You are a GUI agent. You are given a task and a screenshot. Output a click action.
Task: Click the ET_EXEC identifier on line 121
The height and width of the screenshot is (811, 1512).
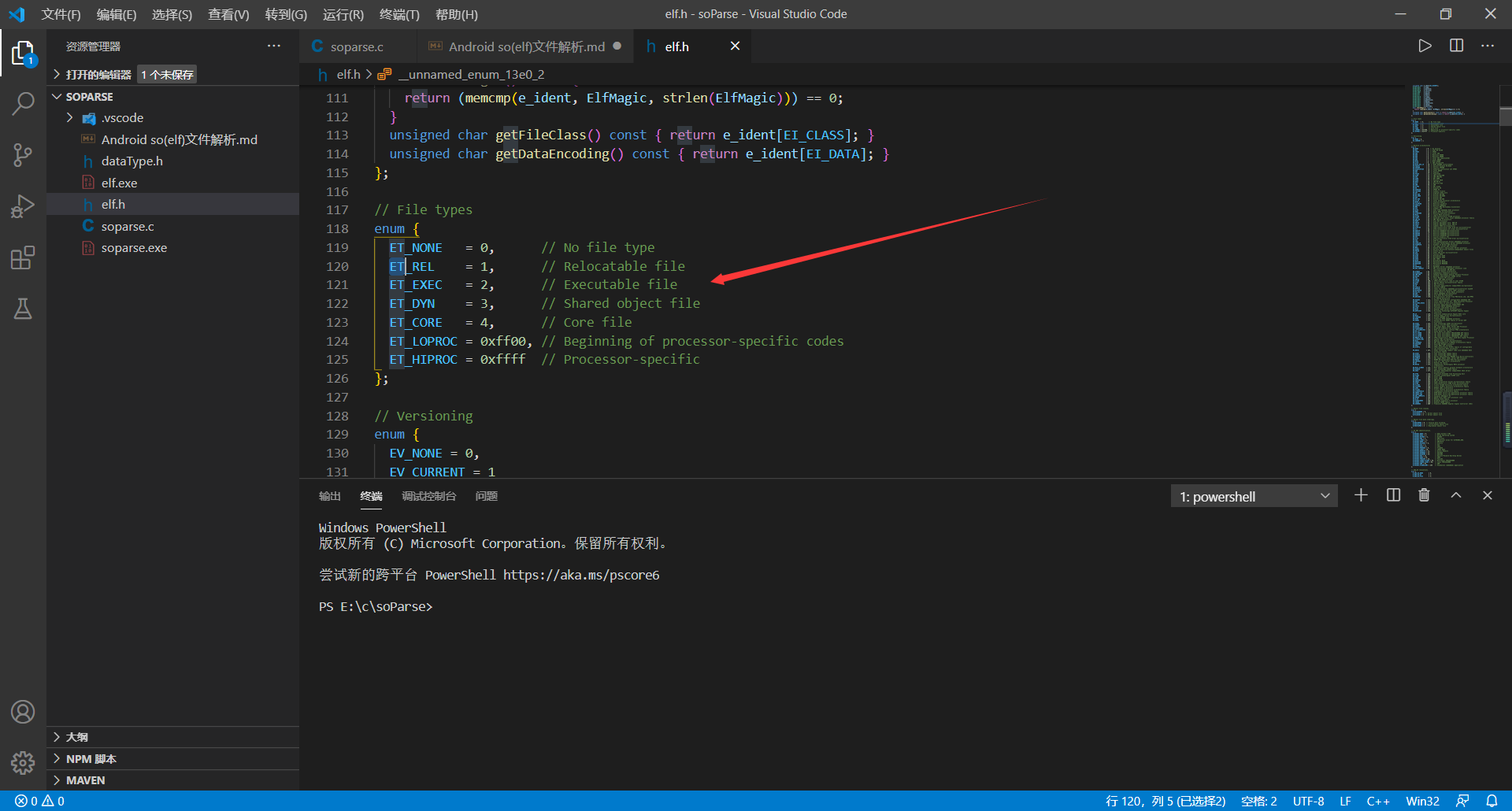coord(415,285)
